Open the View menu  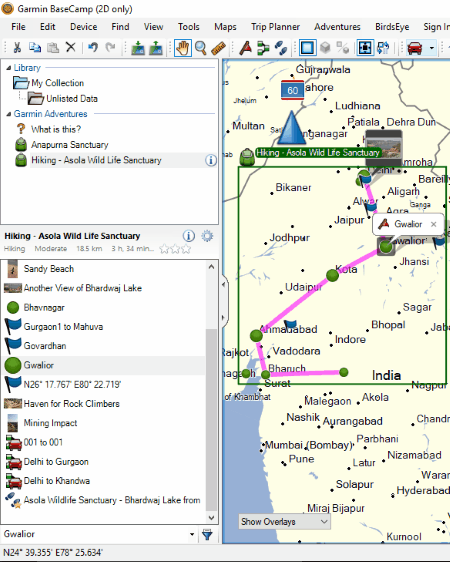click(153, 27)
